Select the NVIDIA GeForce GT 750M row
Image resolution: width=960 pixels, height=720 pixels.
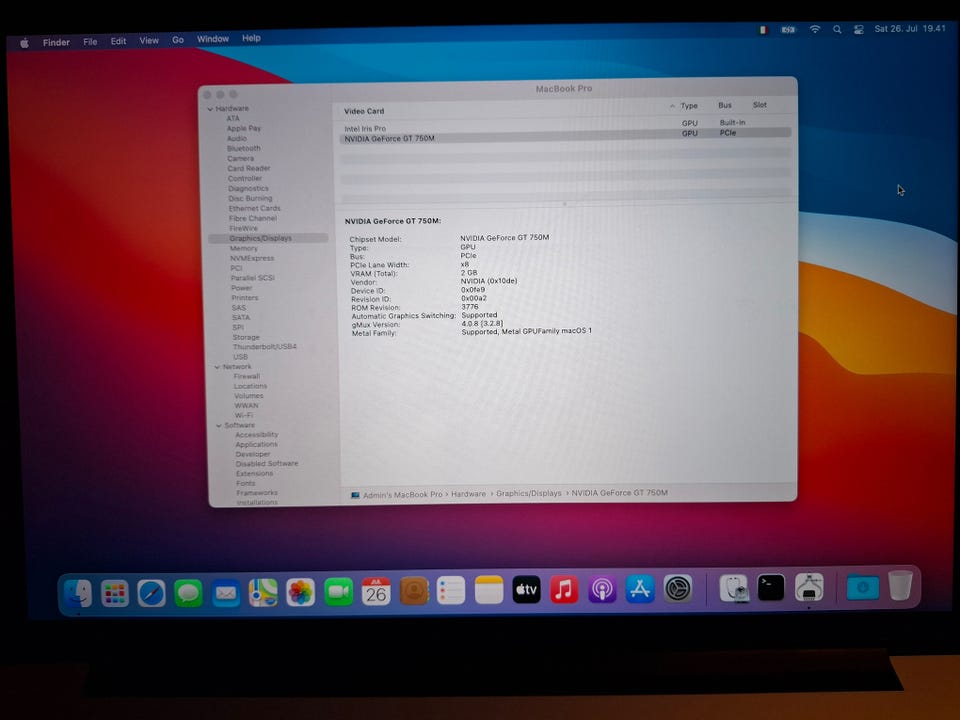[x=564, y=136]
